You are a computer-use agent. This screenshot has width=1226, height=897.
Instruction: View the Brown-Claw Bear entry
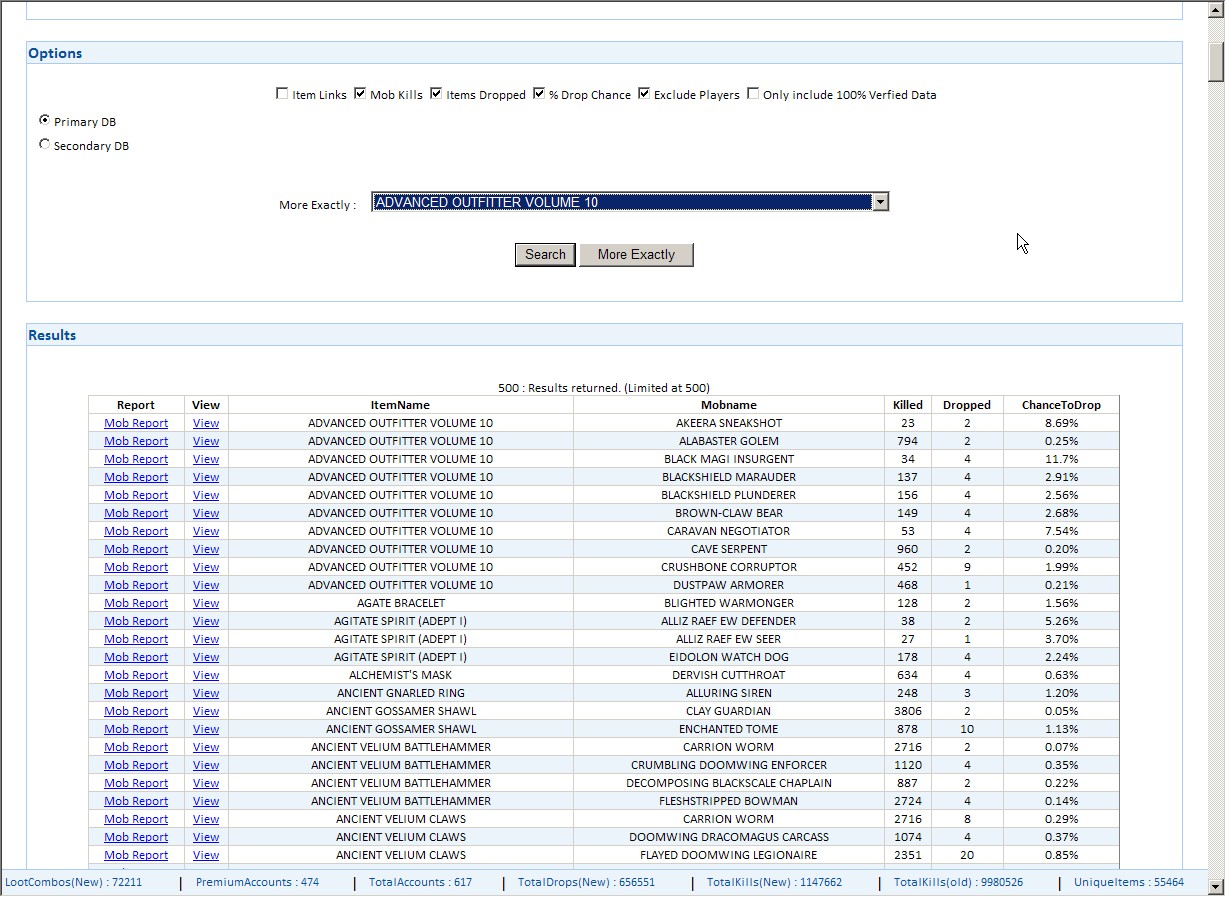[206, 513]
